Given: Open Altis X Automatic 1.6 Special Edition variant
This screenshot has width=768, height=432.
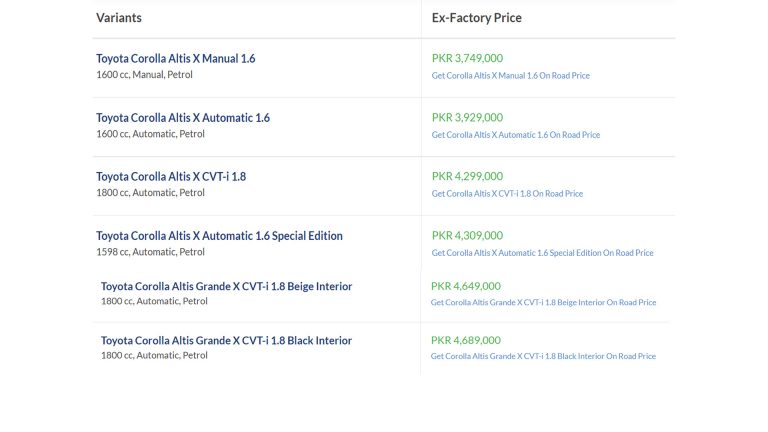Looking at the screenshot, I should point(219,236).
